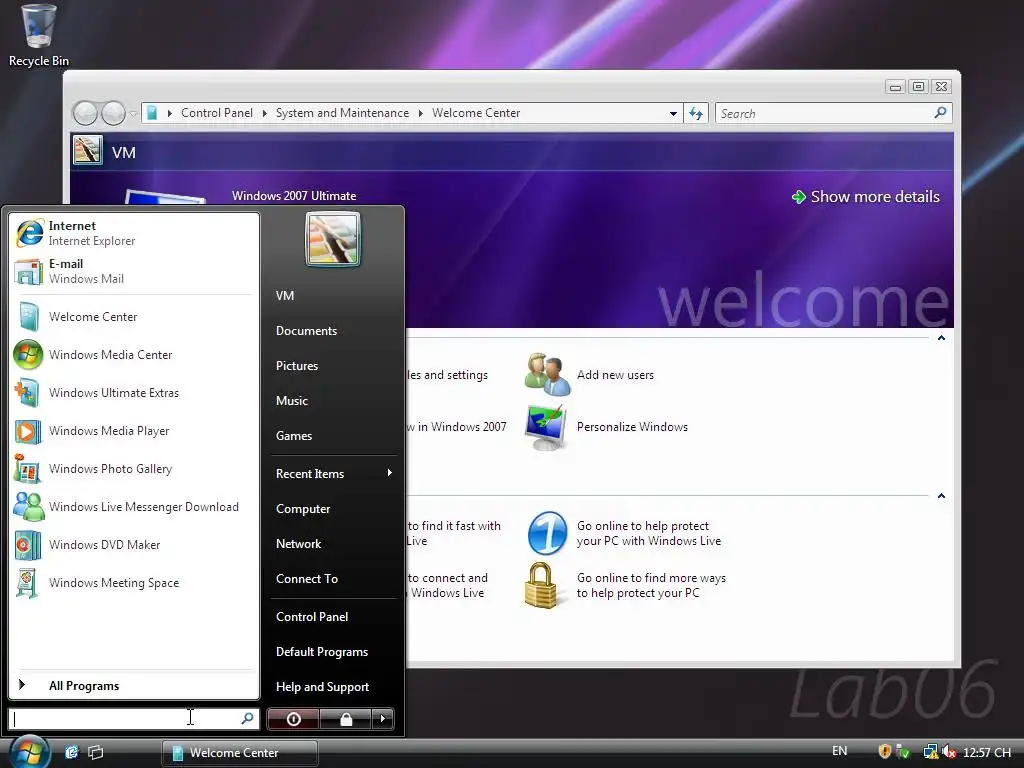Click padlock icon for more protection ways
The image size is (1024, 768).
541,586
